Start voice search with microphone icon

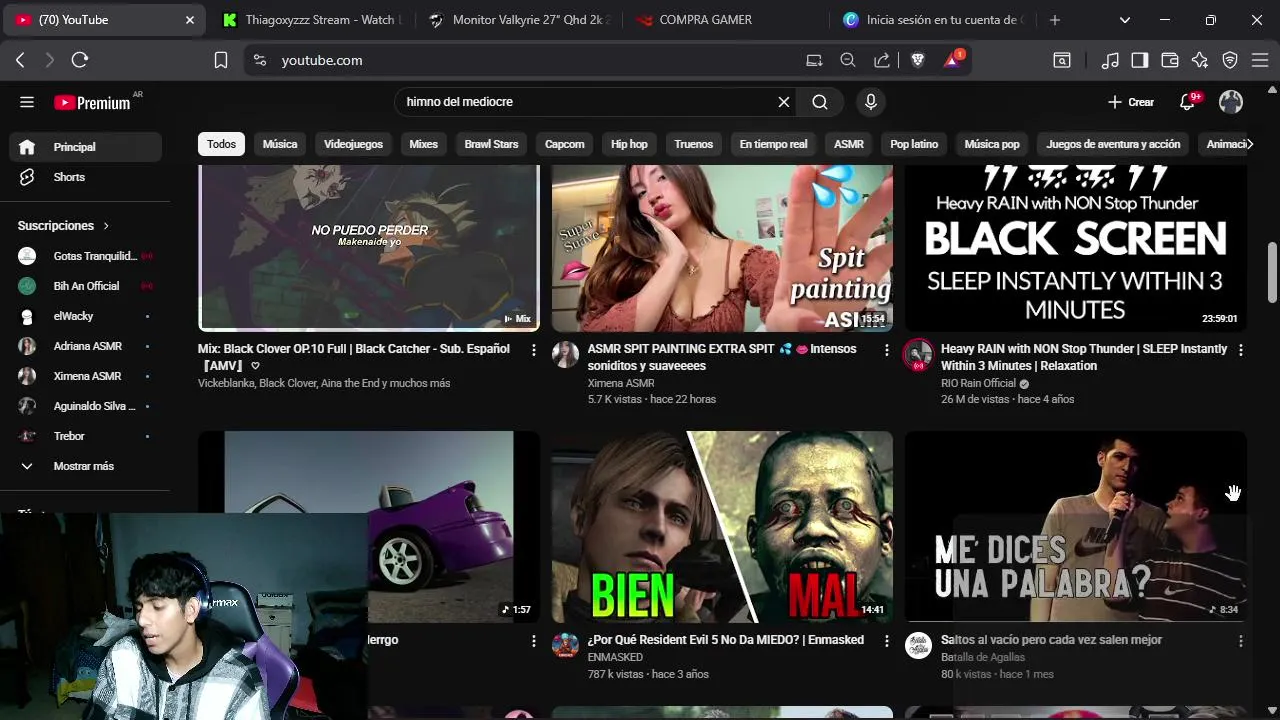click(871, 102)
